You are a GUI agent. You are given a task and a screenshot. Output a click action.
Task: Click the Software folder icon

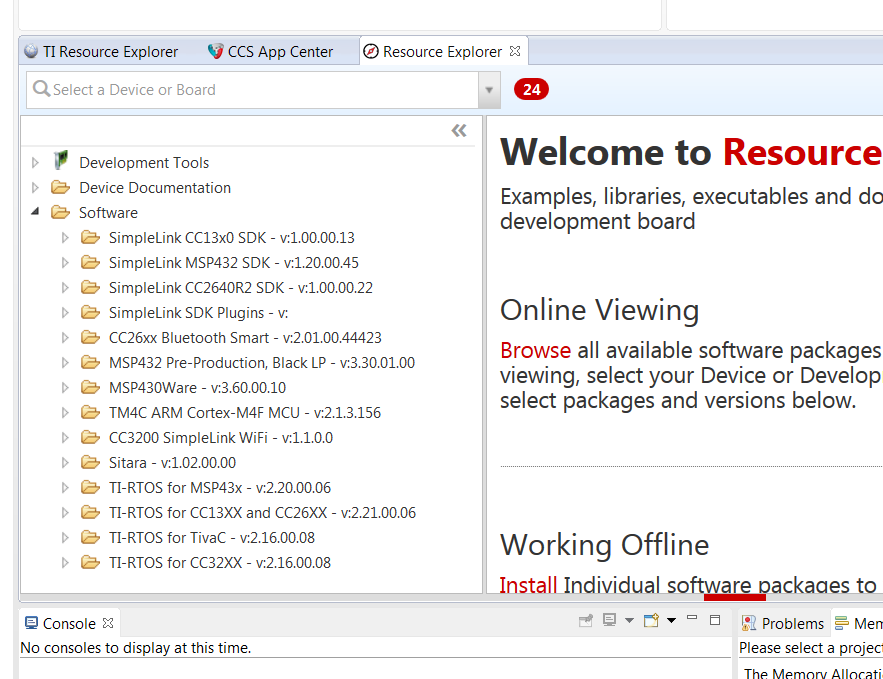pos(60,212)
